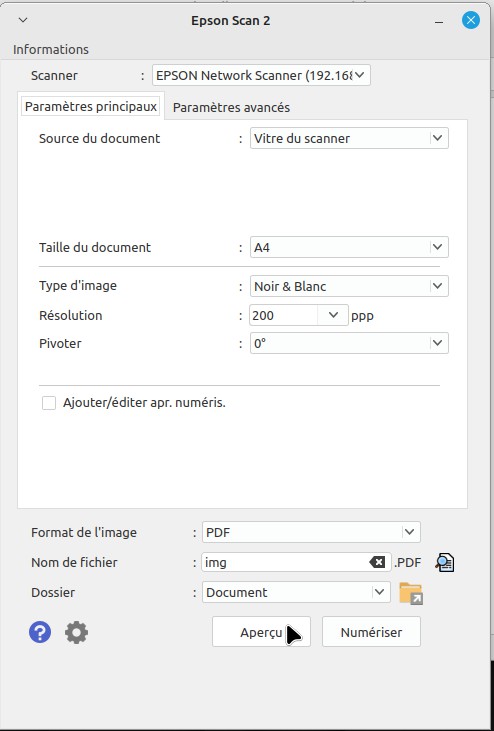
Task: Expand the Dossier Document dropdown
Action: point(296,592)
